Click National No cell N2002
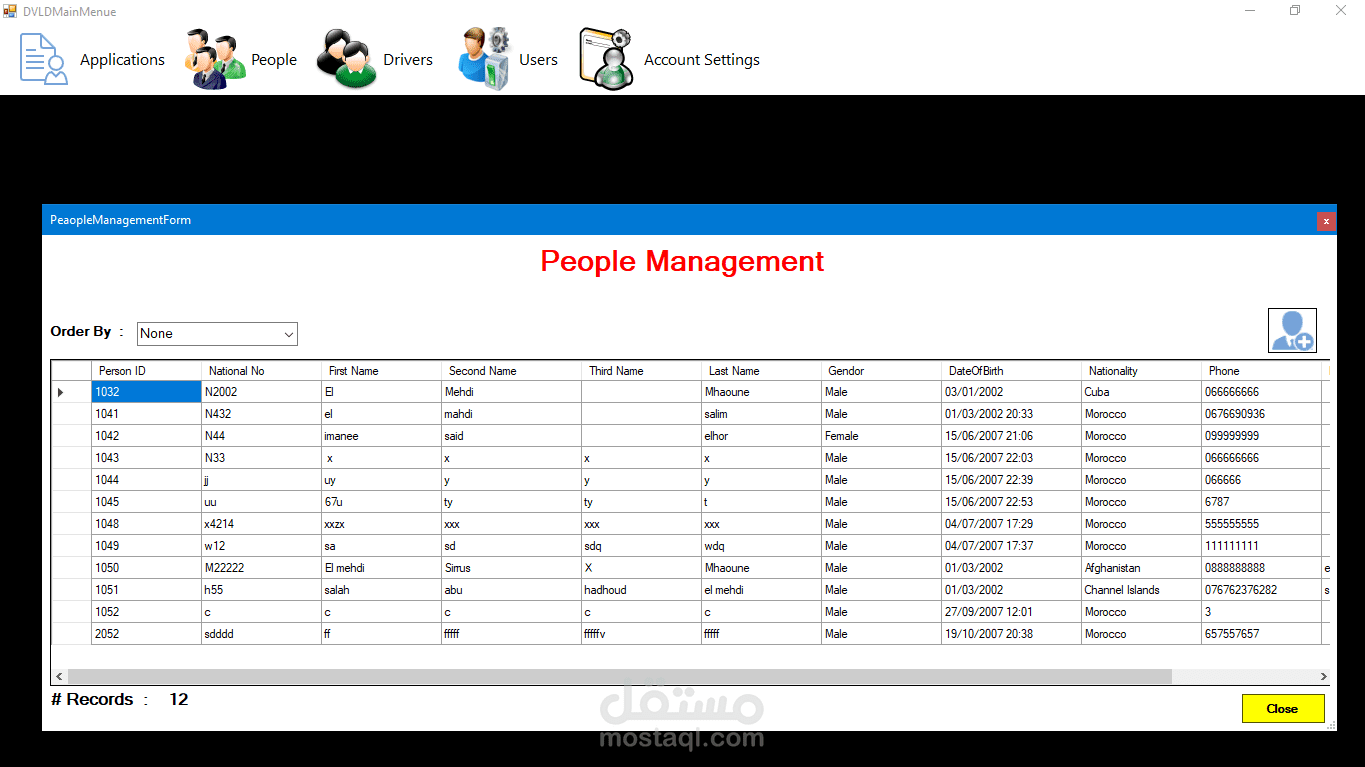 (261, 392)
